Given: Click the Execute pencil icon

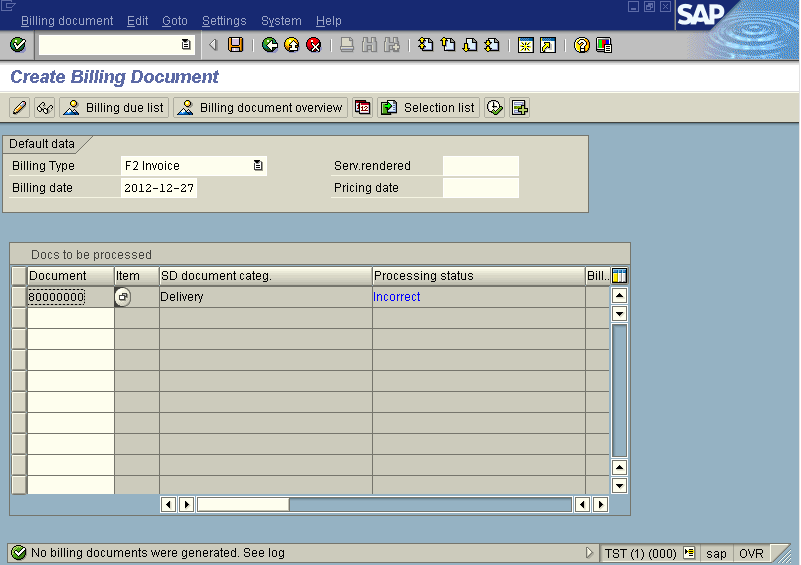Looking at the screenshot, I should pyautogui.click(x=19, y=108).
